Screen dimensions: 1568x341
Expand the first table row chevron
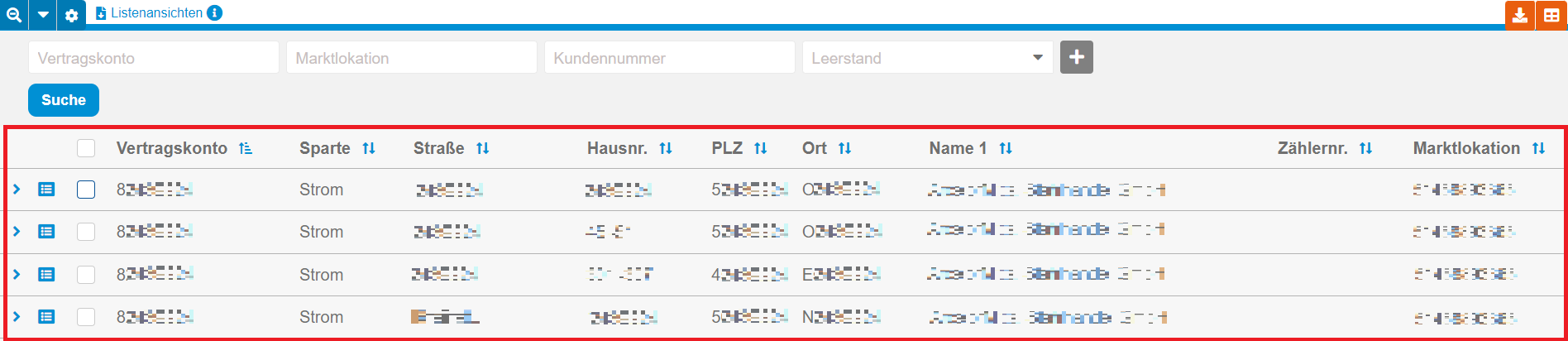(x=17, y=190)
